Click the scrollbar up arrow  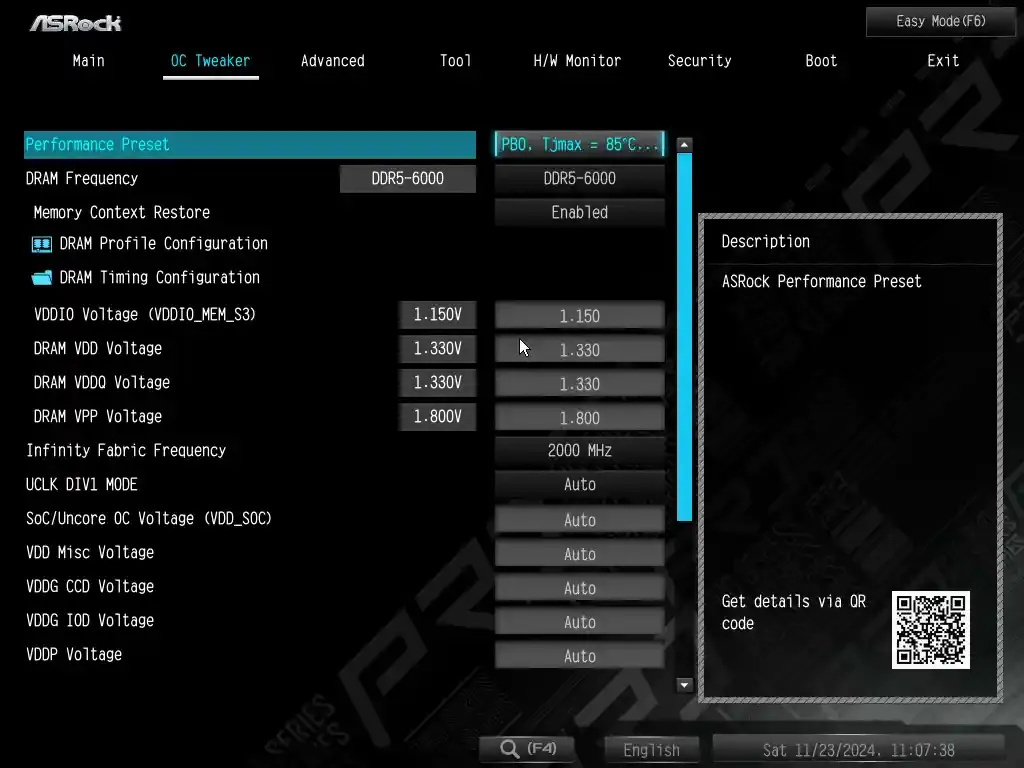coord(685,145)
